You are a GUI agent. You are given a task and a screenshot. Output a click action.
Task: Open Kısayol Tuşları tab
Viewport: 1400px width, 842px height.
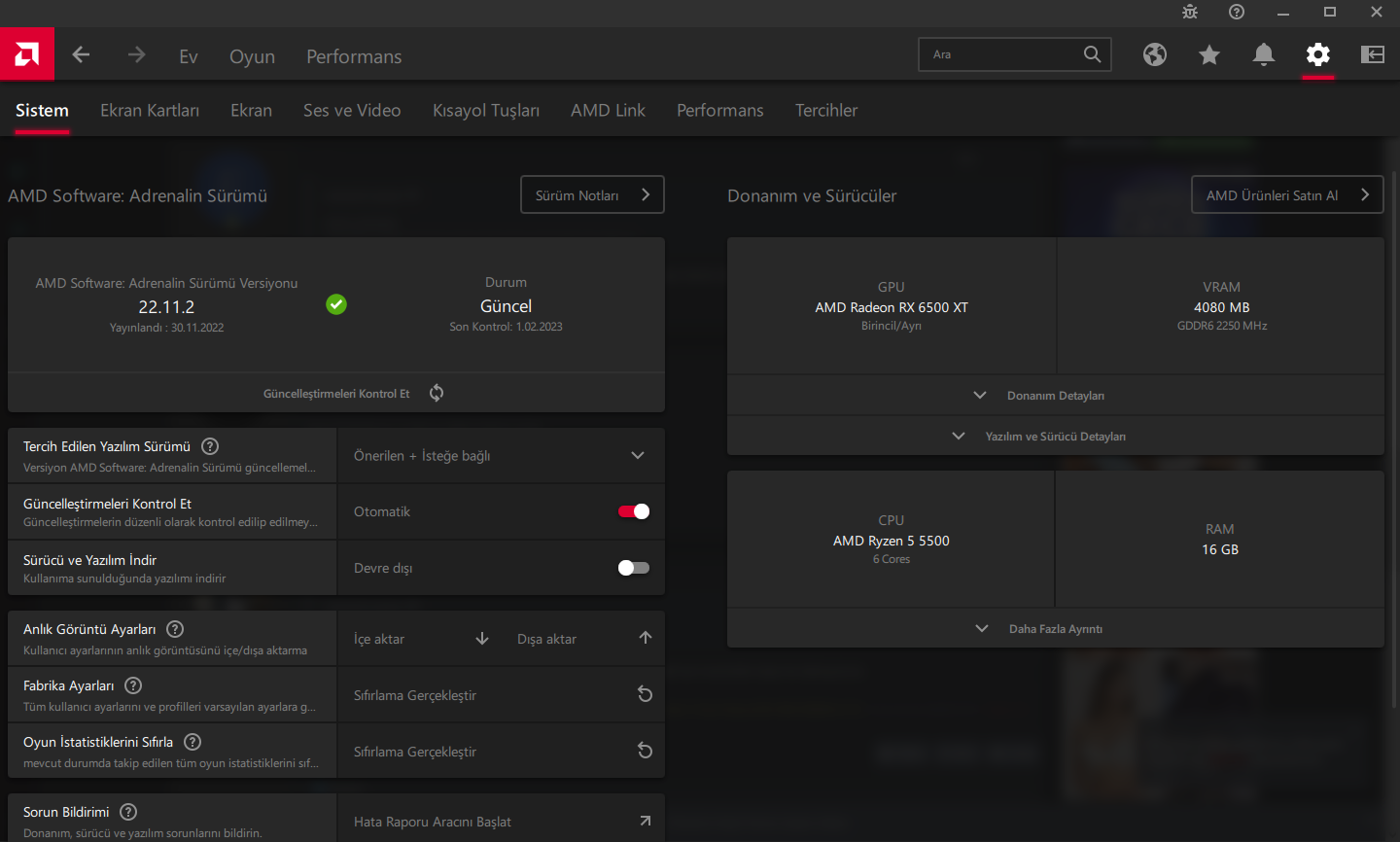486,111
